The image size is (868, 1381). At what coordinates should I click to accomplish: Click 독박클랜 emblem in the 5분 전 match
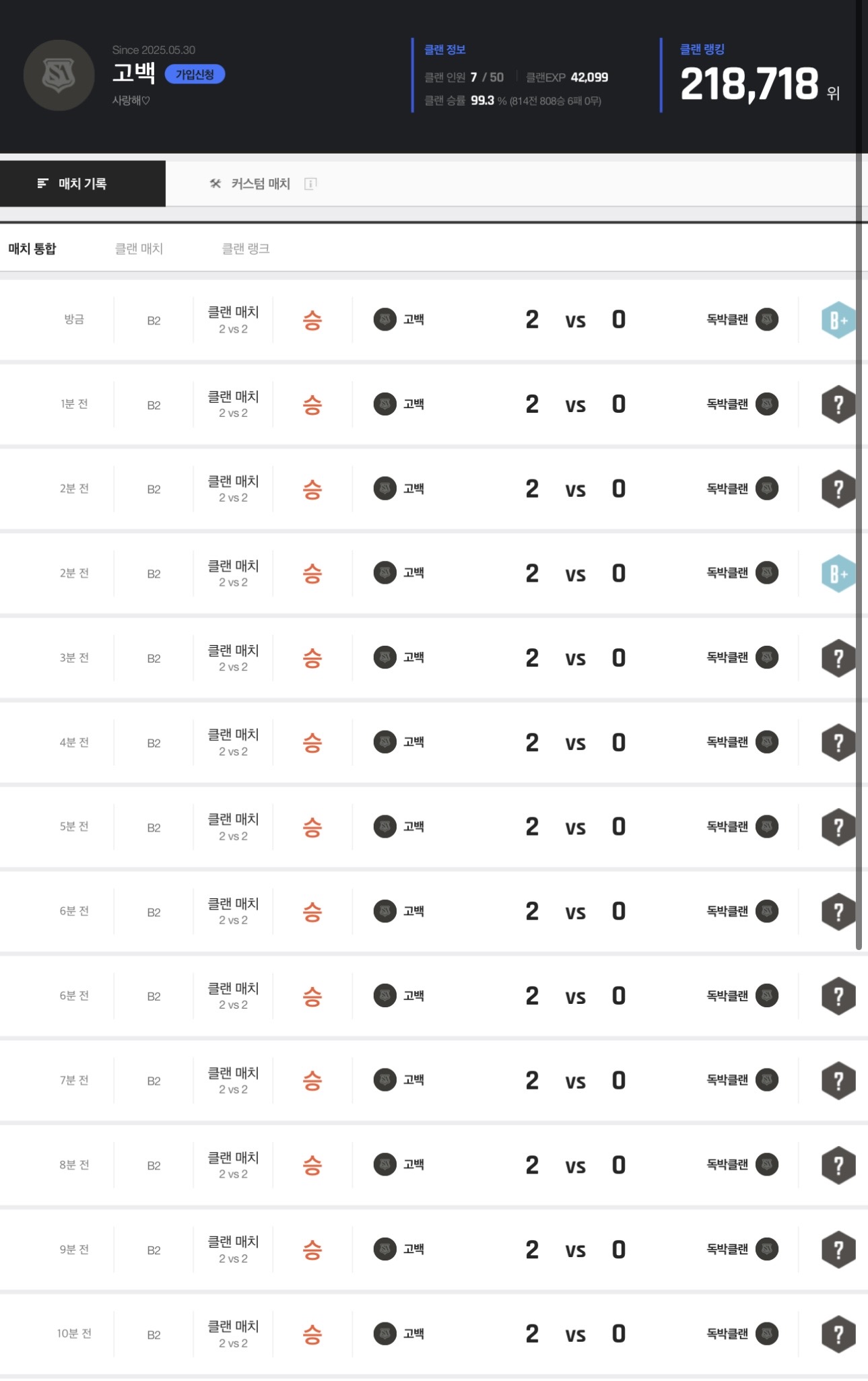(x=767, y=826)
